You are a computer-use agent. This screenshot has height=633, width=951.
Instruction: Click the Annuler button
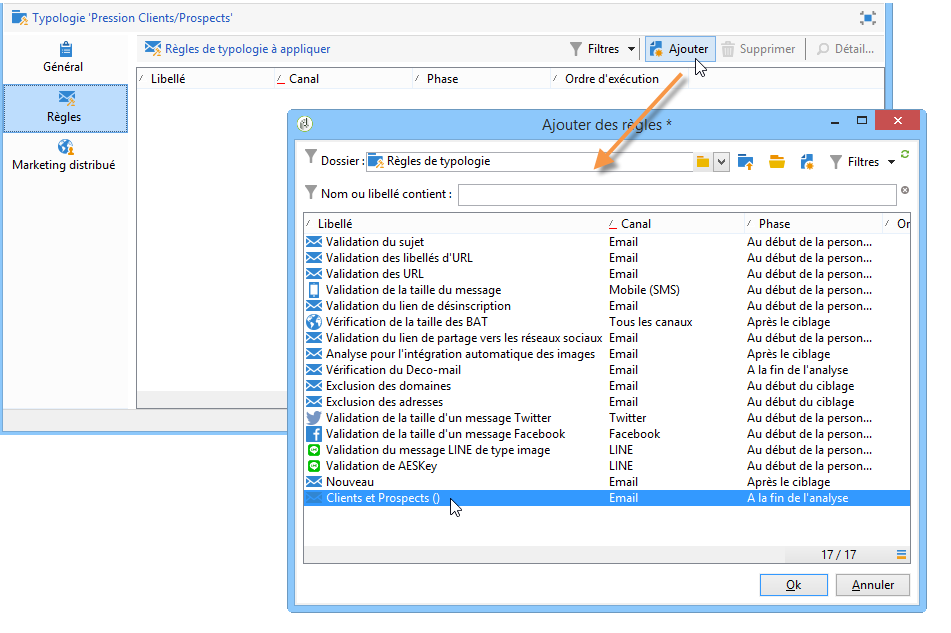tap(873, 585)
